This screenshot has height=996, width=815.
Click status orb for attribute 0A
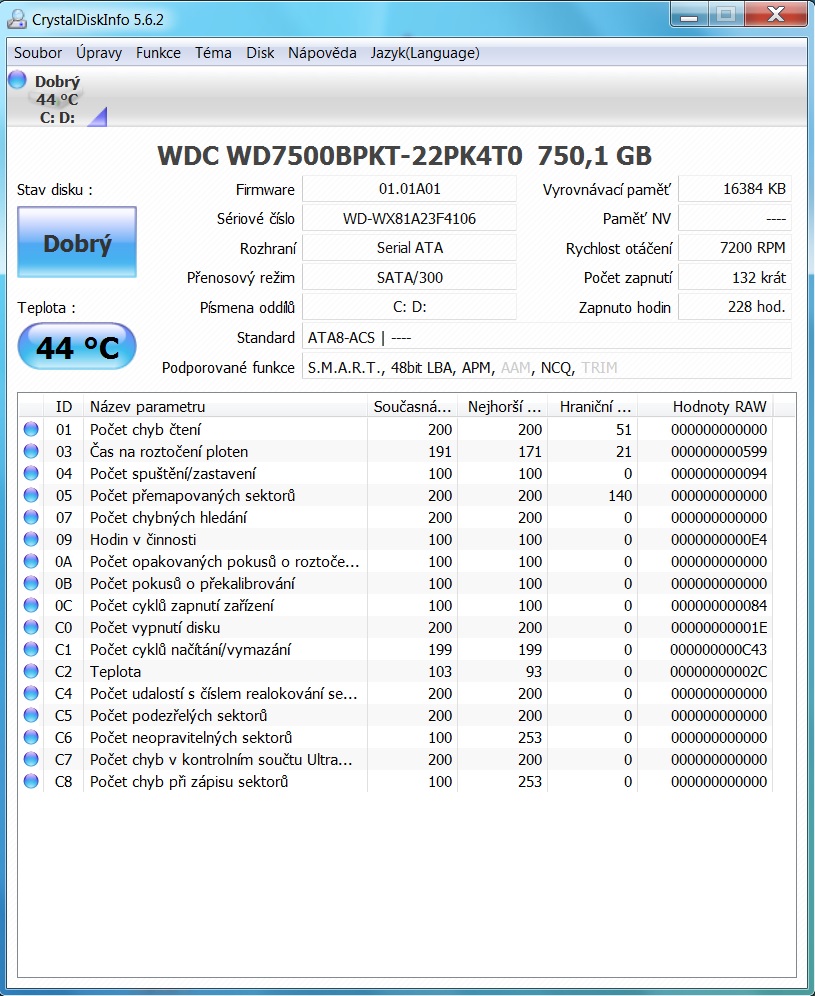pyautogui.click(x=31, y=562)
